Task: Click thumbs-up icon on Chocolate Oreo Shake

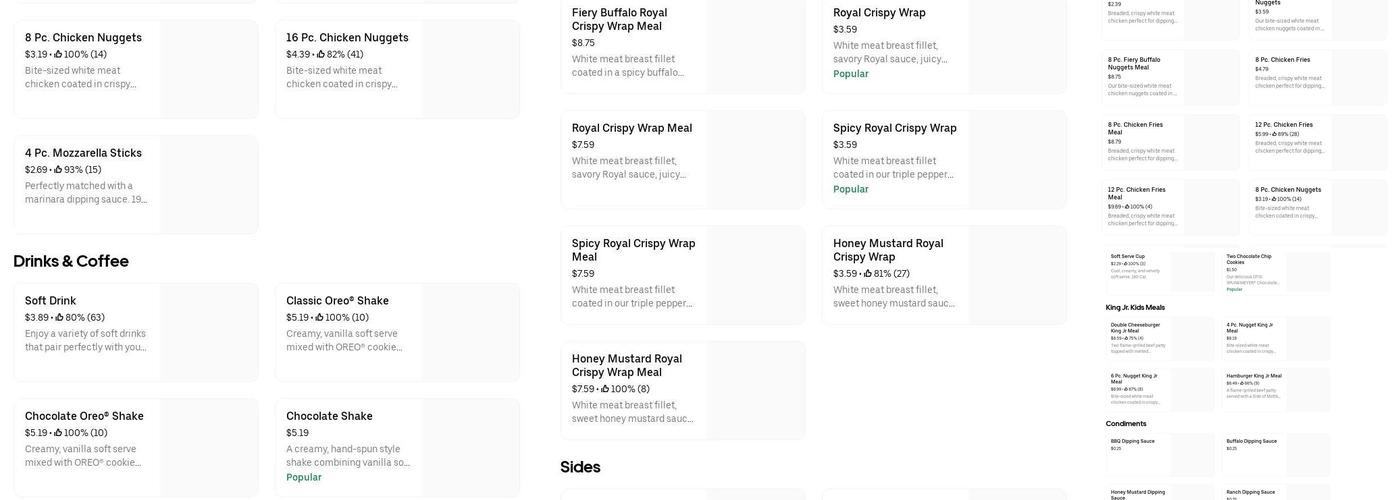Action: pyautogui.click(x=58, y=433)
